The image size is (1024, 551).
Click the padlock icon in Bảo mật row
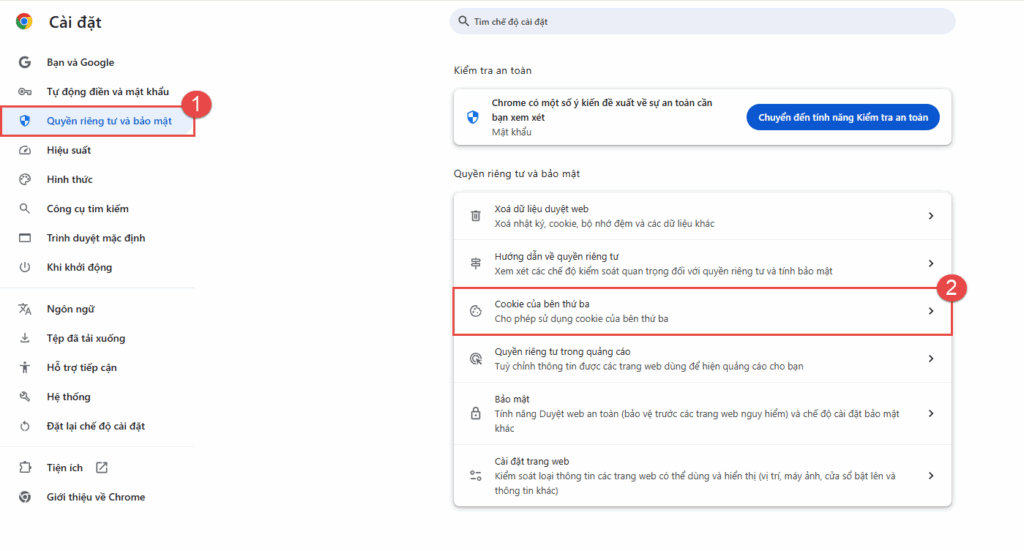[x=476, y=413]
